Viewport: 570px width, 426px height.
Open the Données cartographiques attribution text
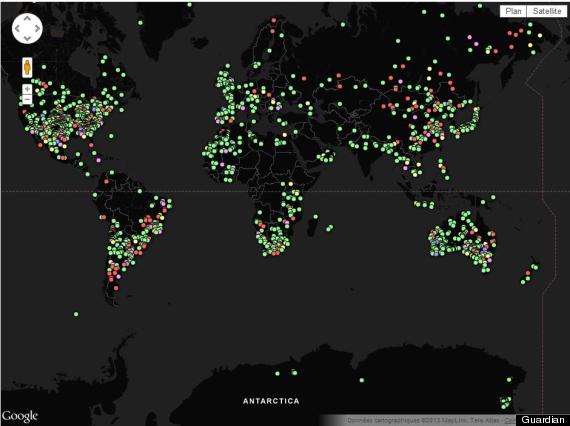(x=424, y=420)
